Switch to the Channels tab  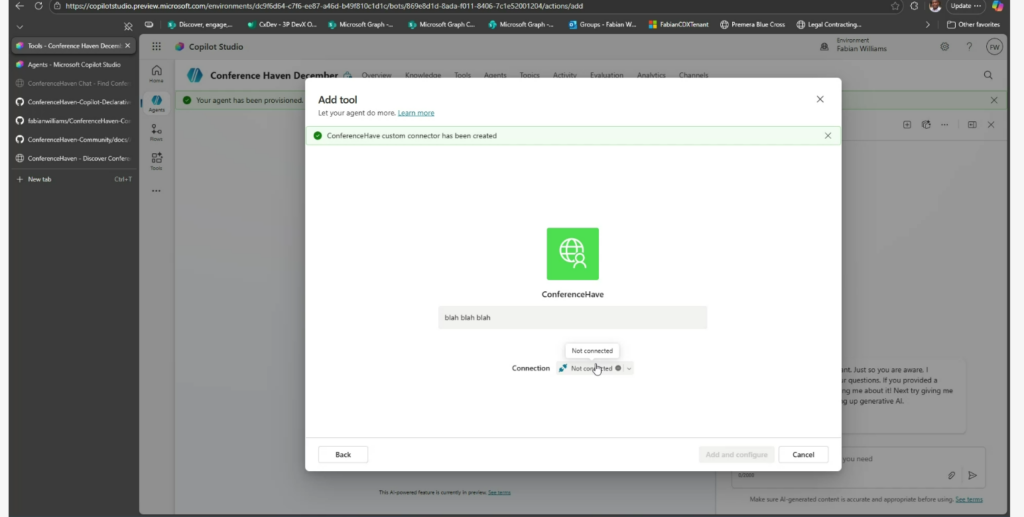pos(694,75)
